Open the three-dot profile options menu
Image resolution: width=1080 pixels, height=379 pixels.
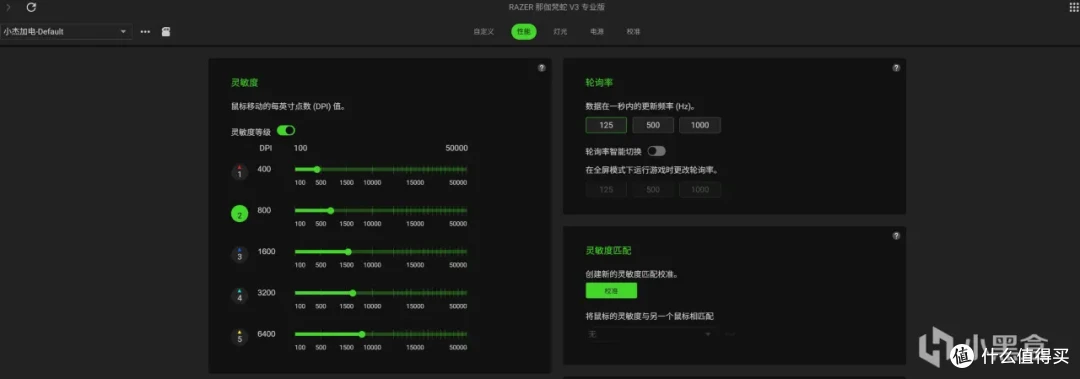(x=145, y=32)
